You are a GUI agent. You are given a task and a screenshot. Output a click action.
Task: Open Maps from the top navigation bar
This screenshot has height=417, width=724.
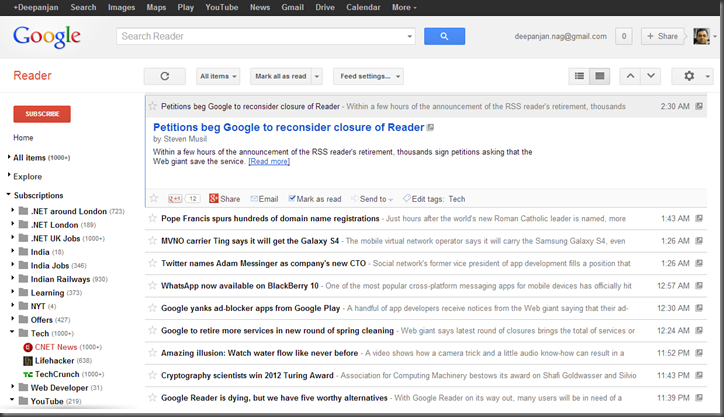(x=156, y=7)
